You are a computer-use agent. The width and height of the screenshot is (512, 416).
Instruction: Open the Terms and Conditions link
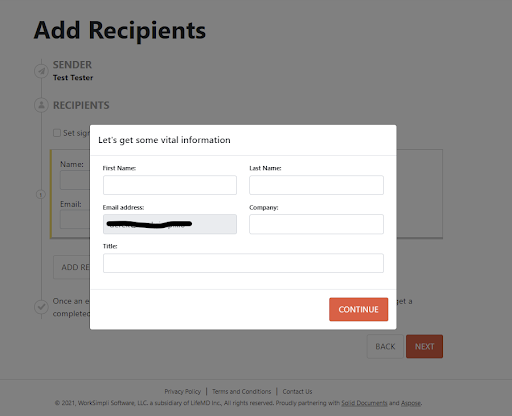point(242,391)
